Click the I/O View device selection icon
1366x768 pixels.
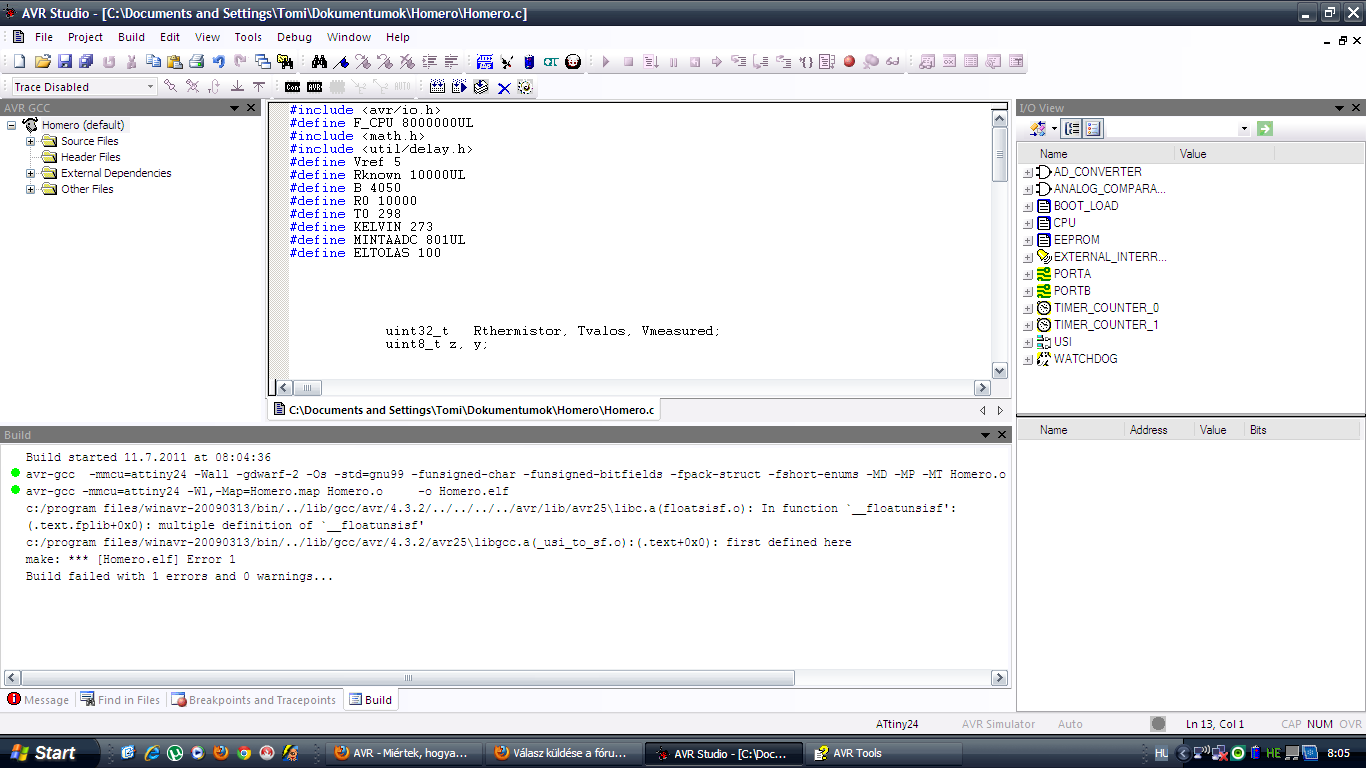1039,128
